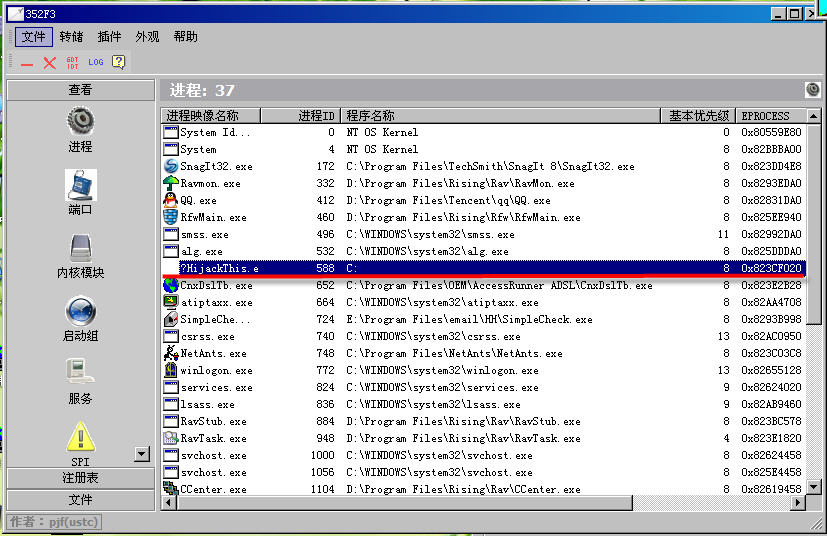Image resolution: width=827 pixels, height=536 pixels.
Task: Click the SimpleChe... process icon
Action: [x=171, y=319]
